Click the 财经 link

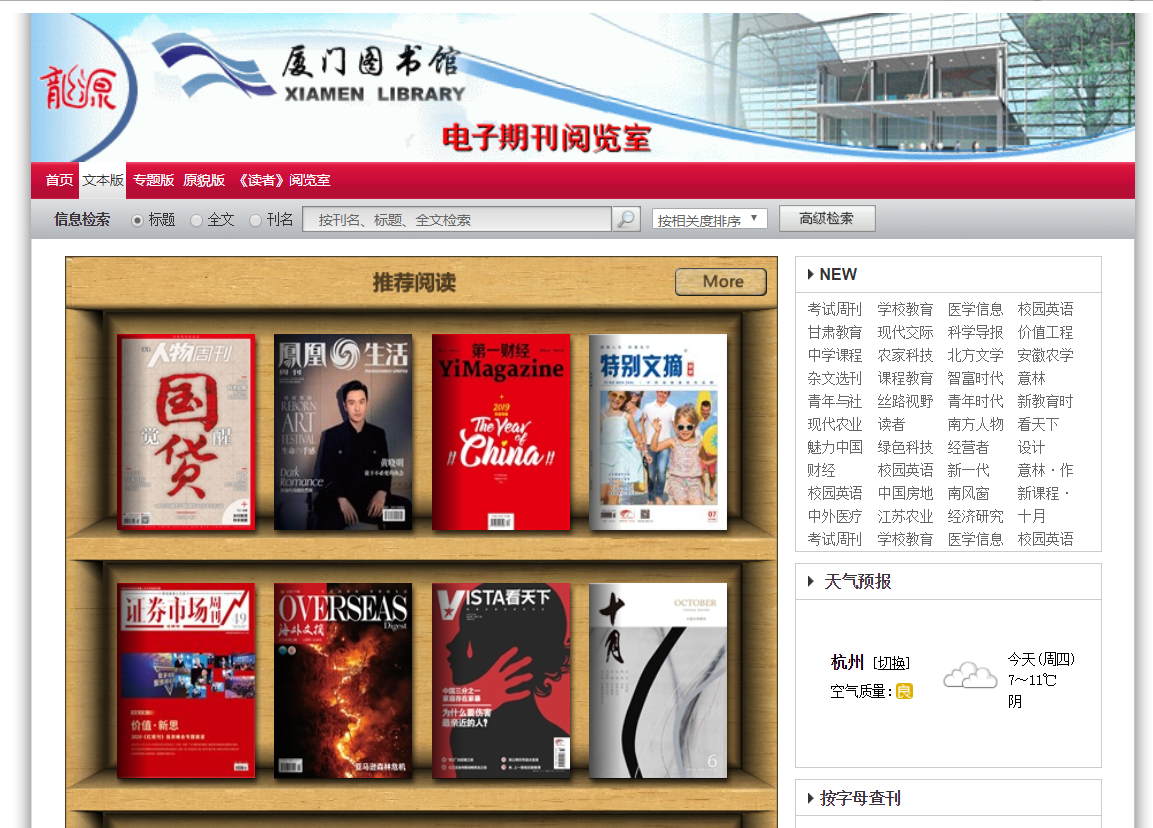821,471
